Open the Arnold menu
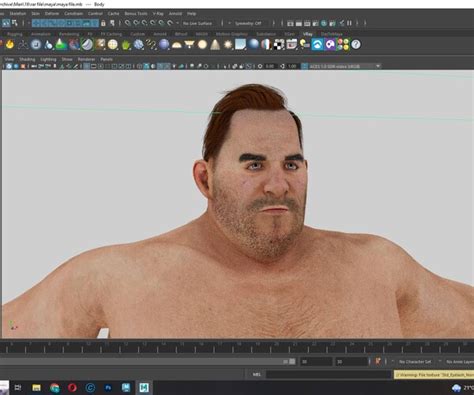The height and width of the screenshot is (395, 474). [175, 14]
